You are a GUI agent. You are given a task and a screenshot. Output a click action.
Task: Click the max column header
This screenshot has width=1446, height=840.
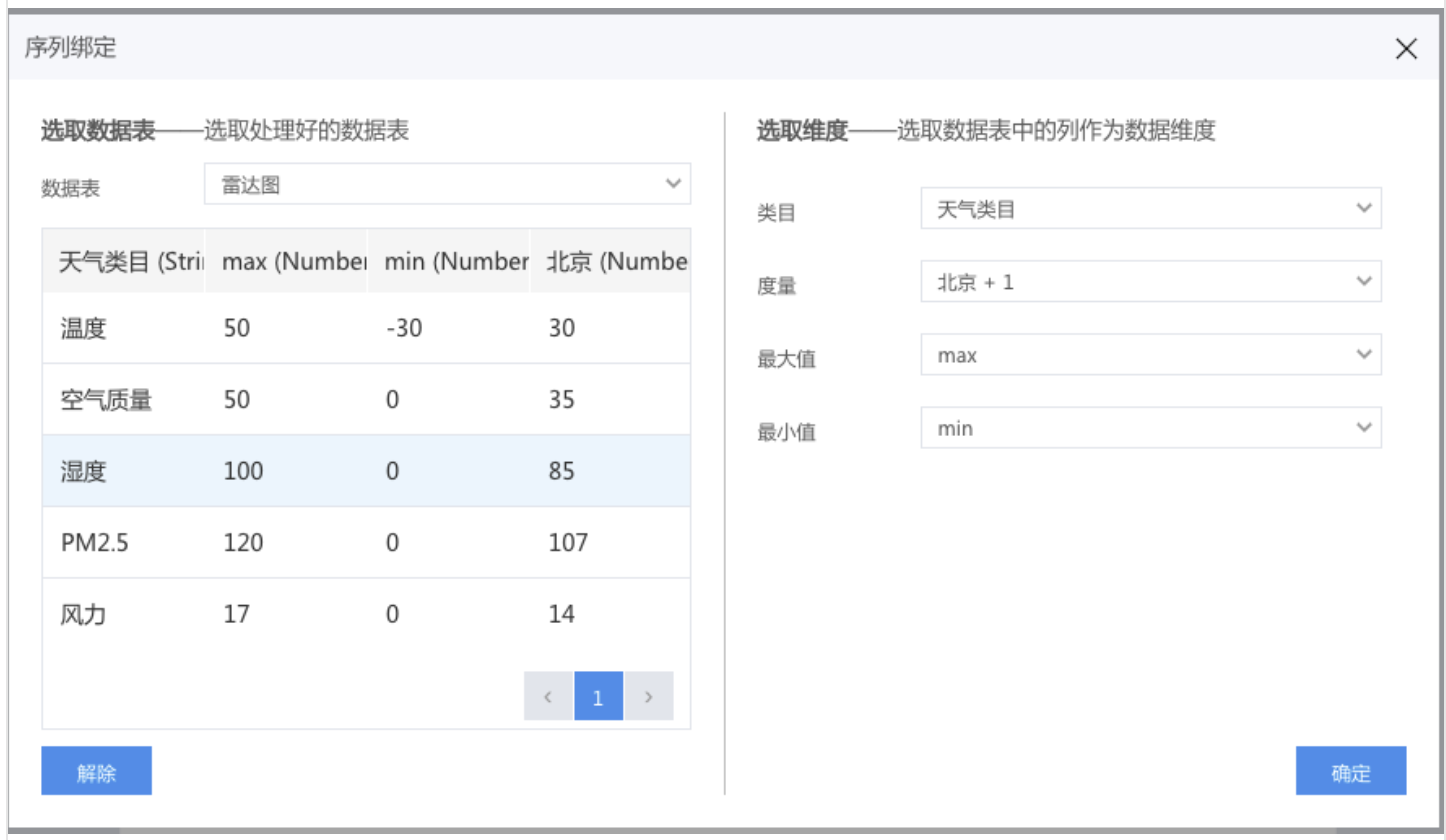(285, 262)
